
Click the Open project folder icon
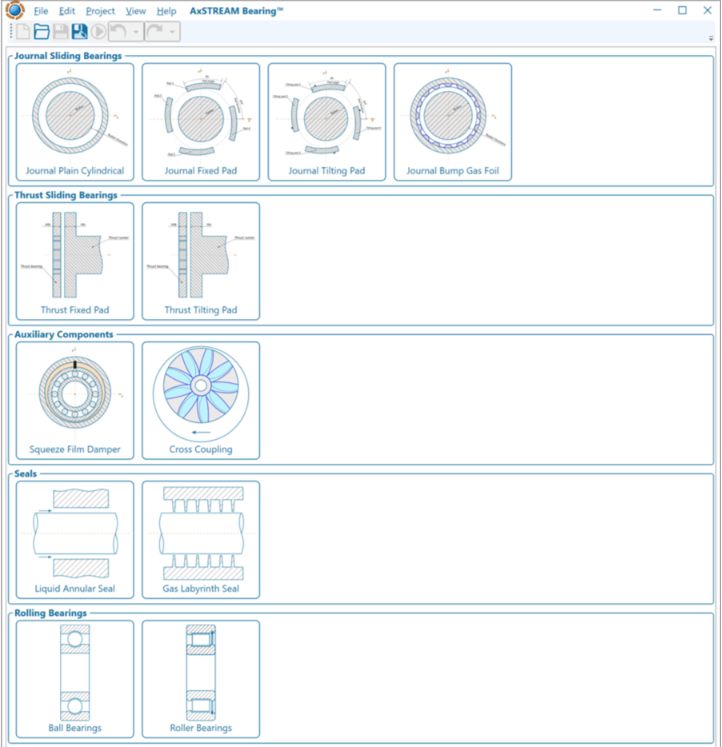(41, 32)
